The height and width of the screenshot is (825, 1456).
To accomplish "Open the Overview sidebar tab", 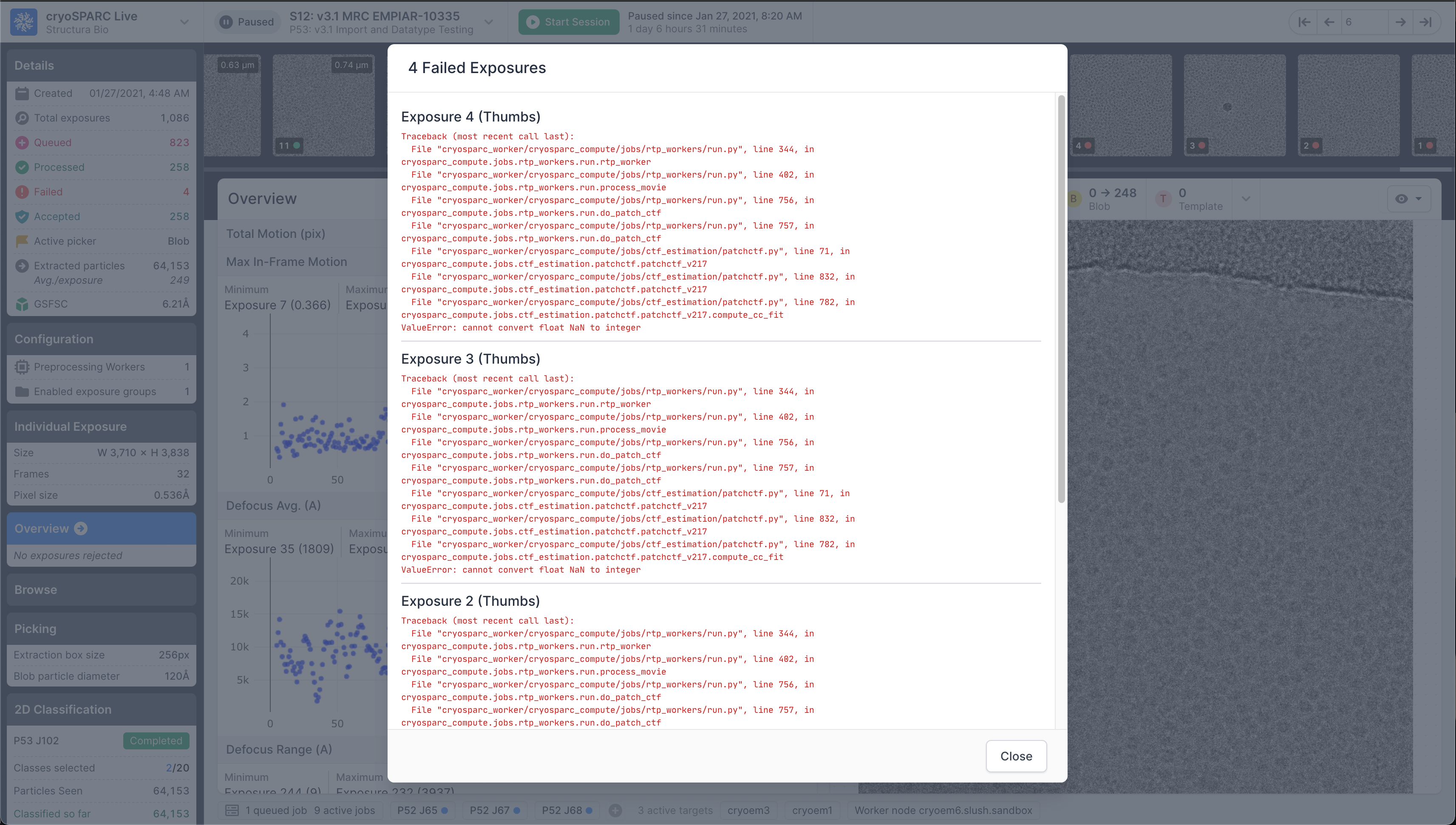I will [102, 528].
